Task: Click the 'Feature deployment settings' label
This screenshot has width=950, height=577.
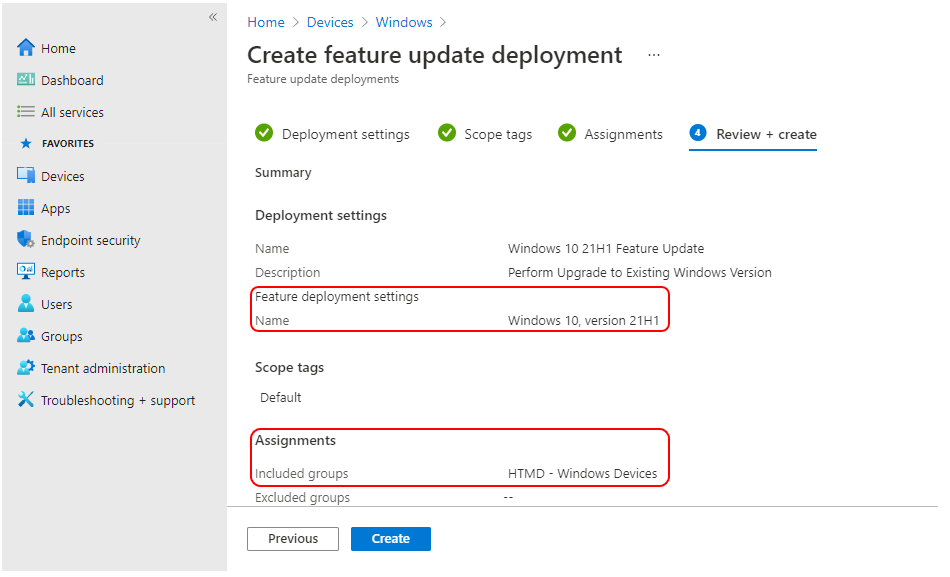Action: pyautogui.click(x=337, y=296)
